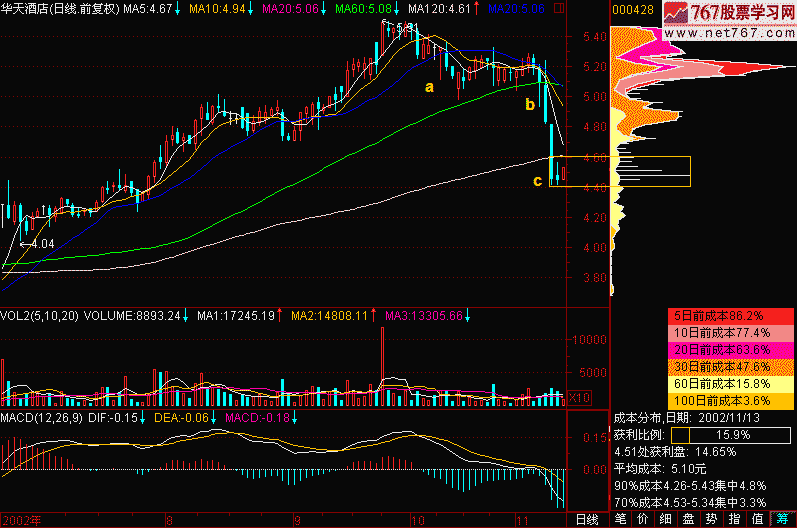797x528 pixels.
Task: Click the 华天酒店 stock title
Action: [x=26, y=8]
